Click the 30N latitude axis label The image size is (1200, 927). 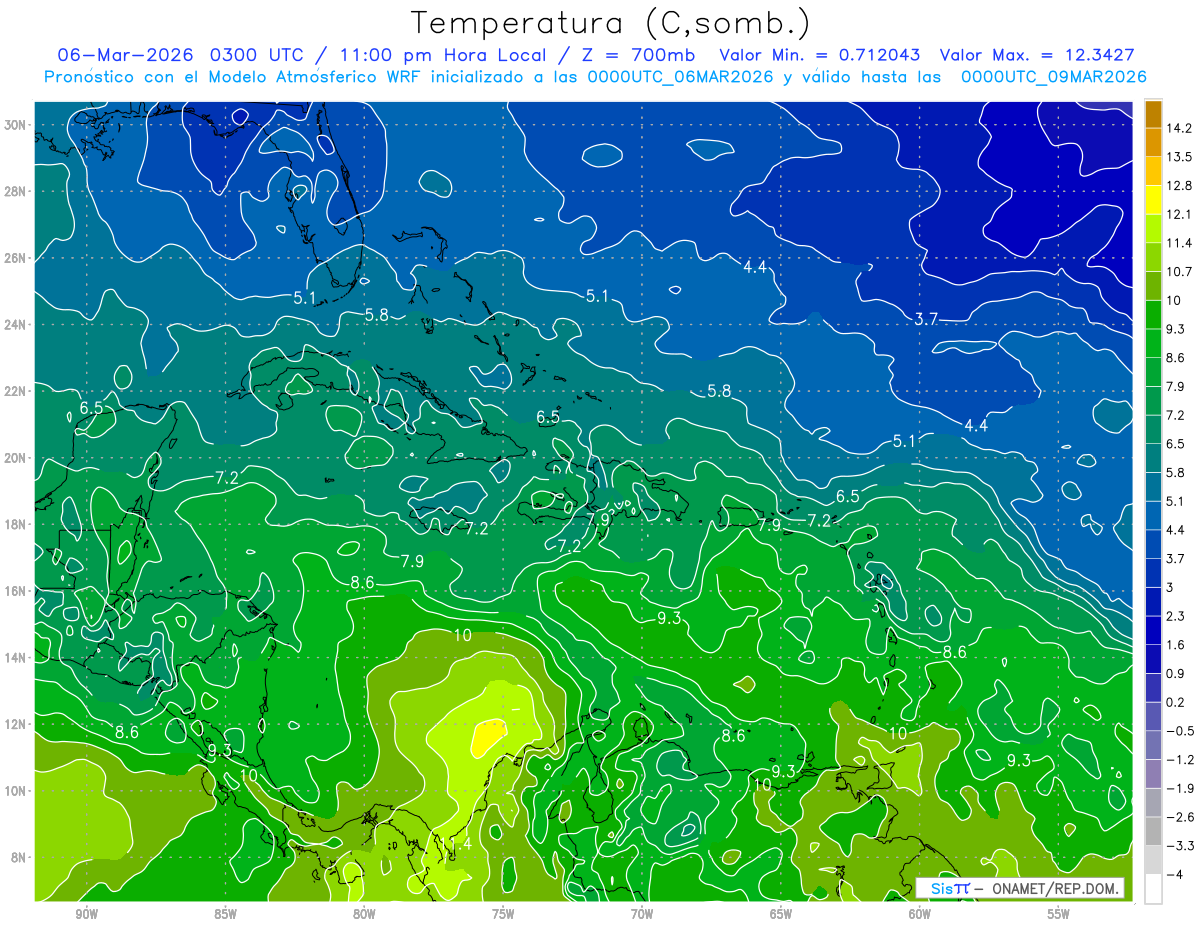click(x=17, y=125)
